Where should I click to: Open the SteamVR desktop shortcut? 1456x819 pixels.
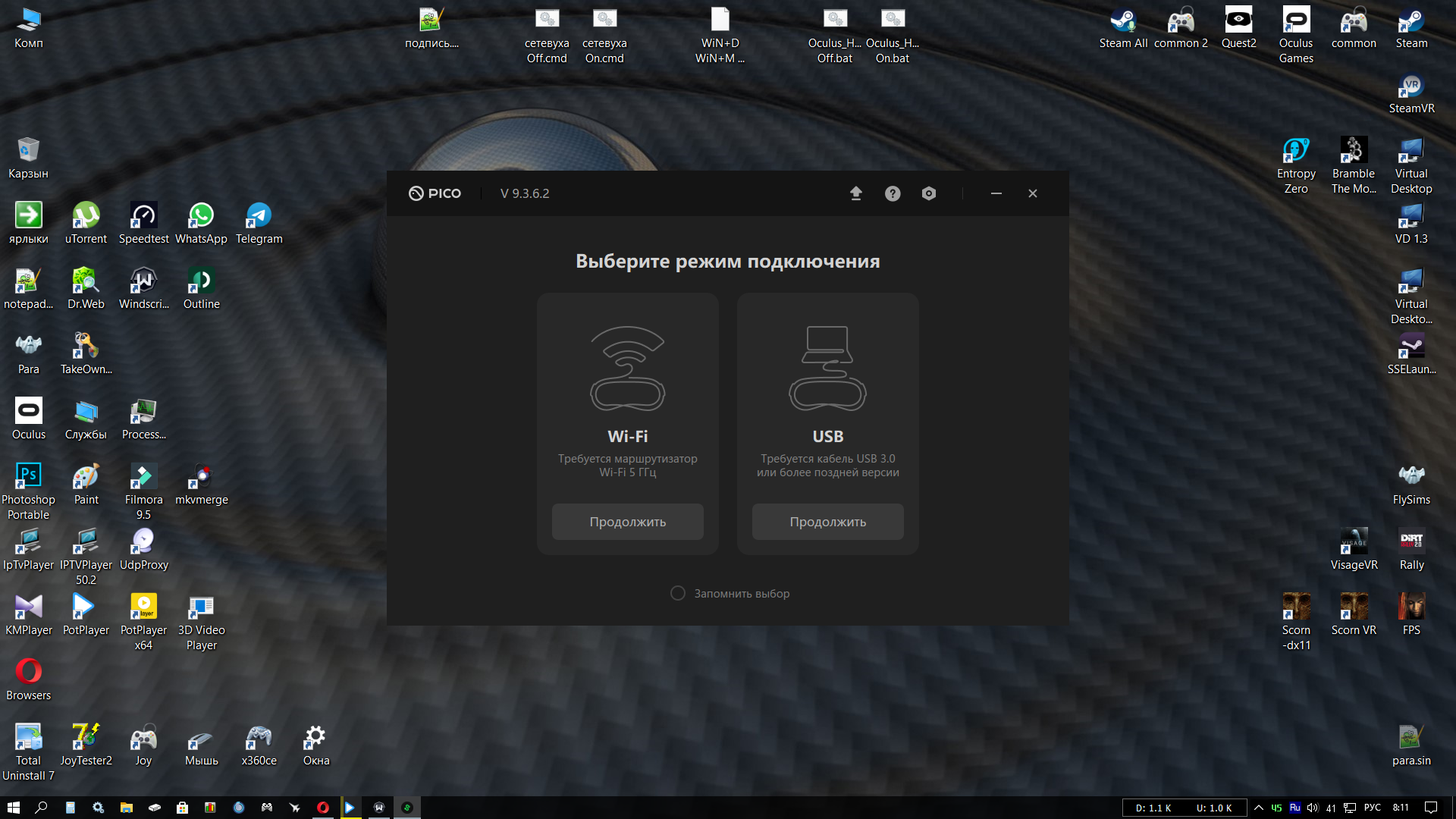point(1411,93)
